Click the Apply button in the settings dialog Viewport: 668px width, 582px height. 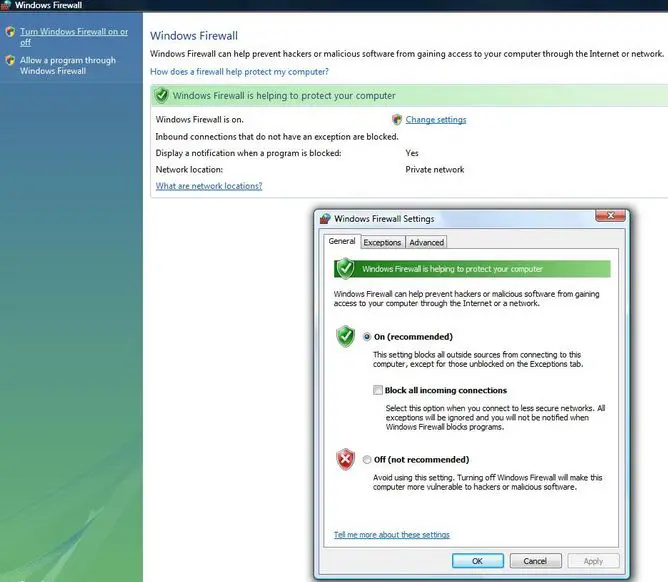point(593,561)
